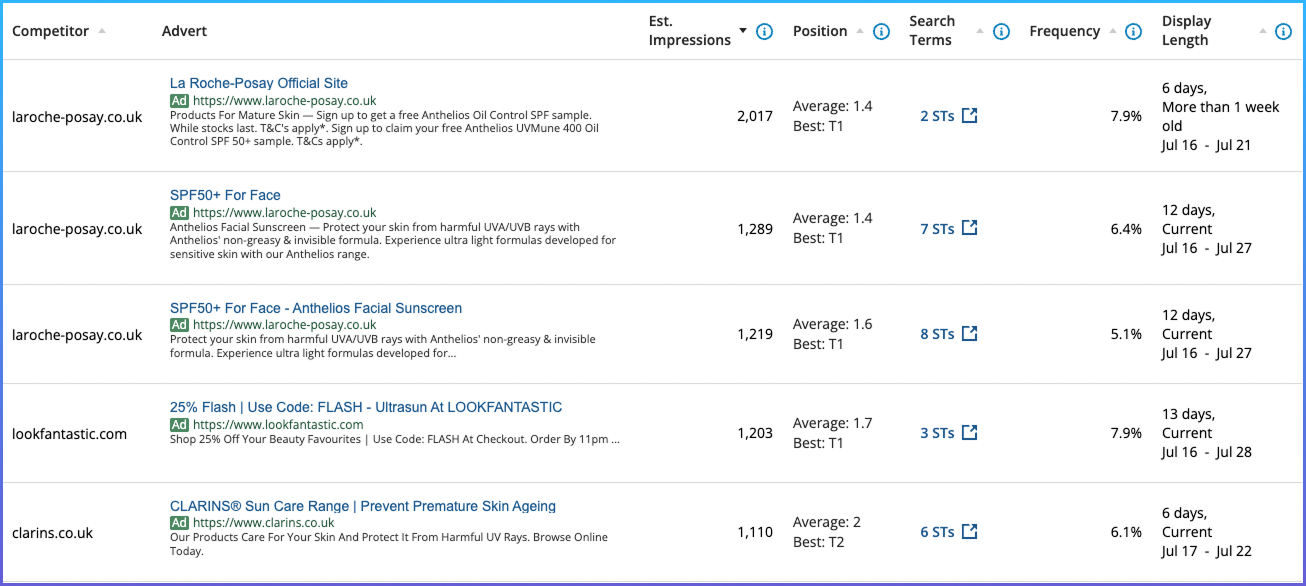Sort by Position column arrow

point(859,31)
